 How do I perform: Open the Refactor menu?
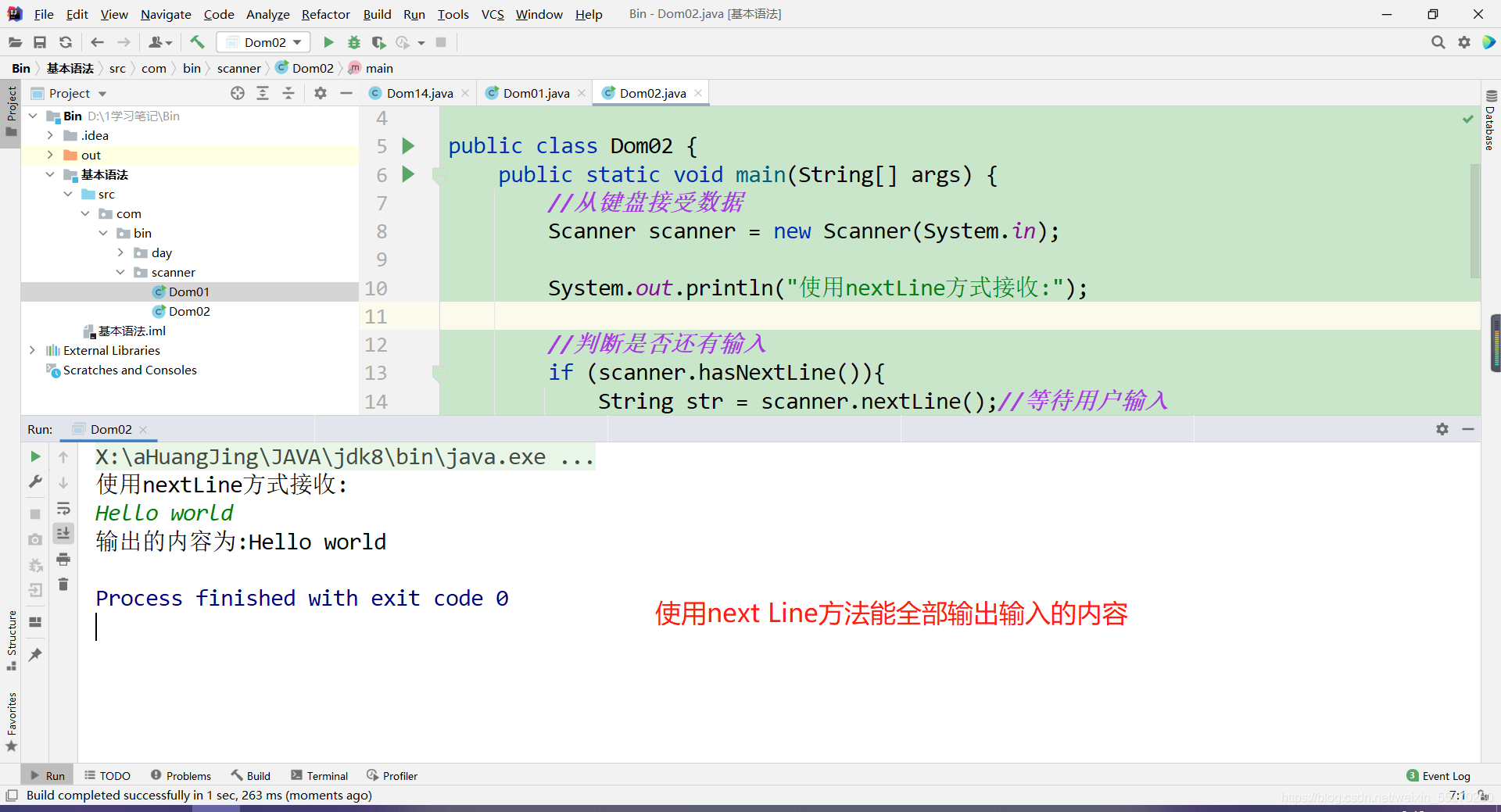tap(325, 14)
